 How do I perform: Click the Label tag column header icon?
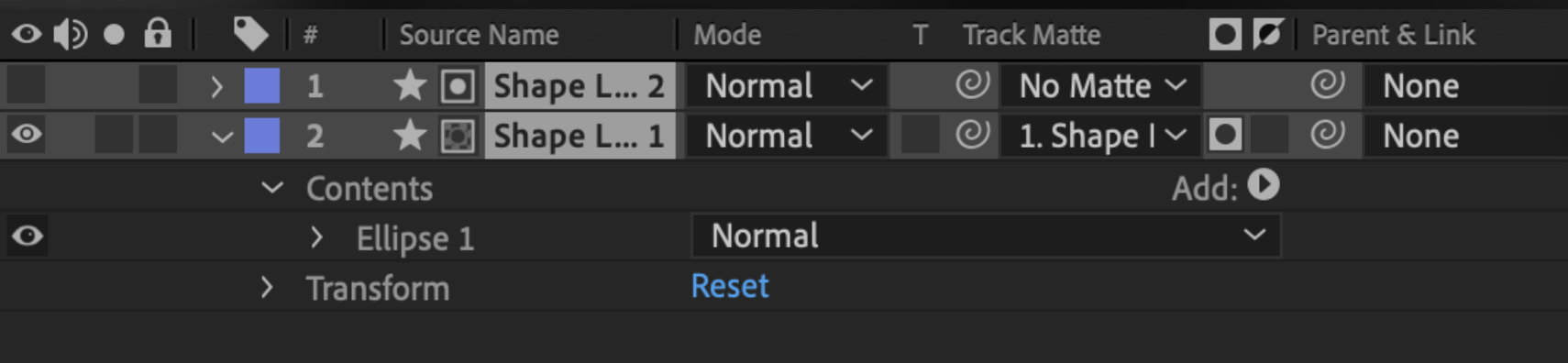click(x=250, y=35)
